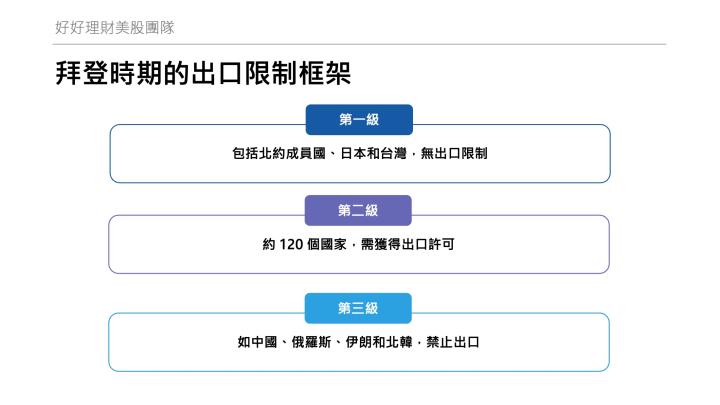The height and width of the screenshot is (405, 720).
Task: Click the purple 第二級 label
Action: click(359, 210)
